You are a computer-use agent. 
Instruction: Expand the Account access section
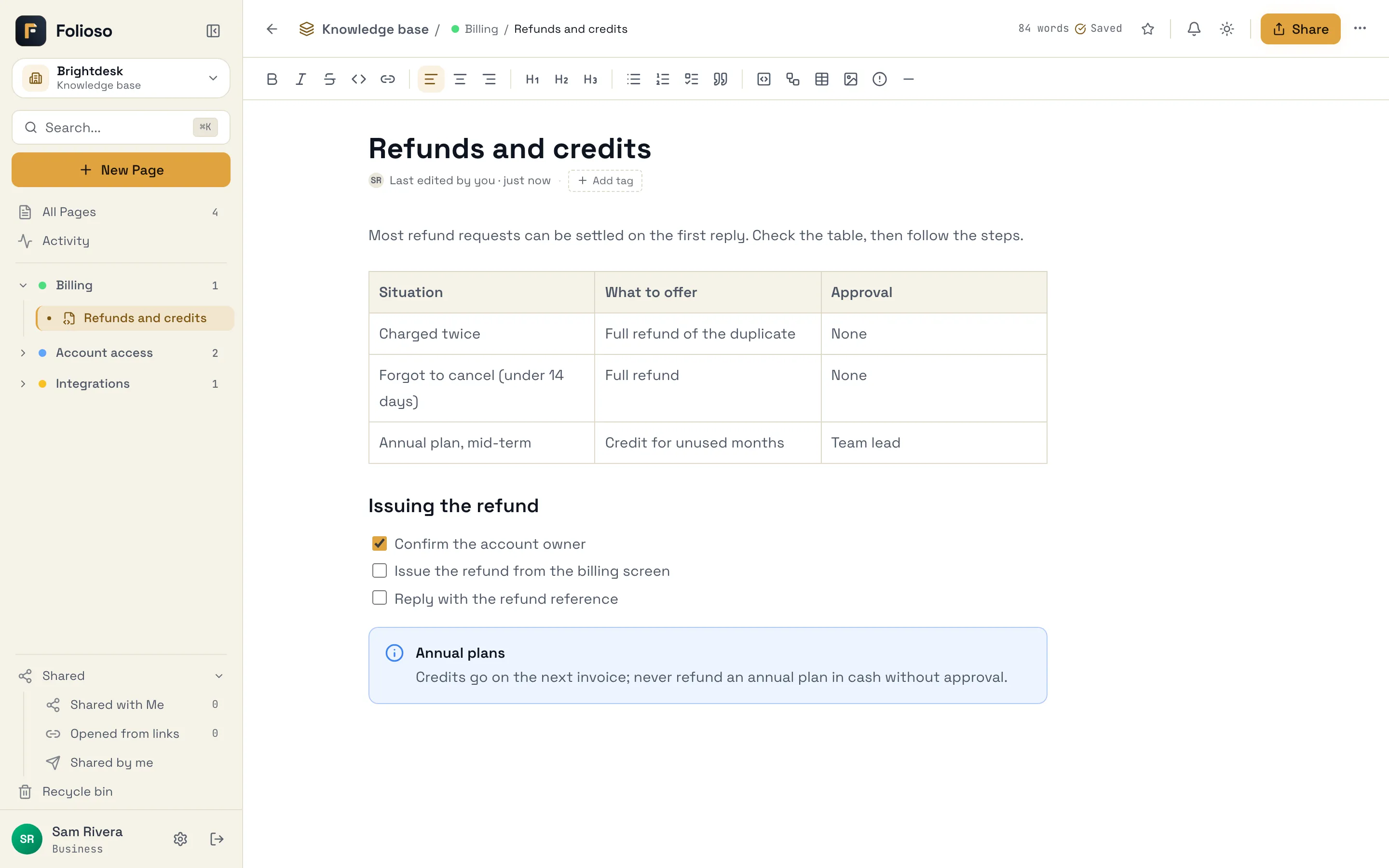(x=23, y=353)
